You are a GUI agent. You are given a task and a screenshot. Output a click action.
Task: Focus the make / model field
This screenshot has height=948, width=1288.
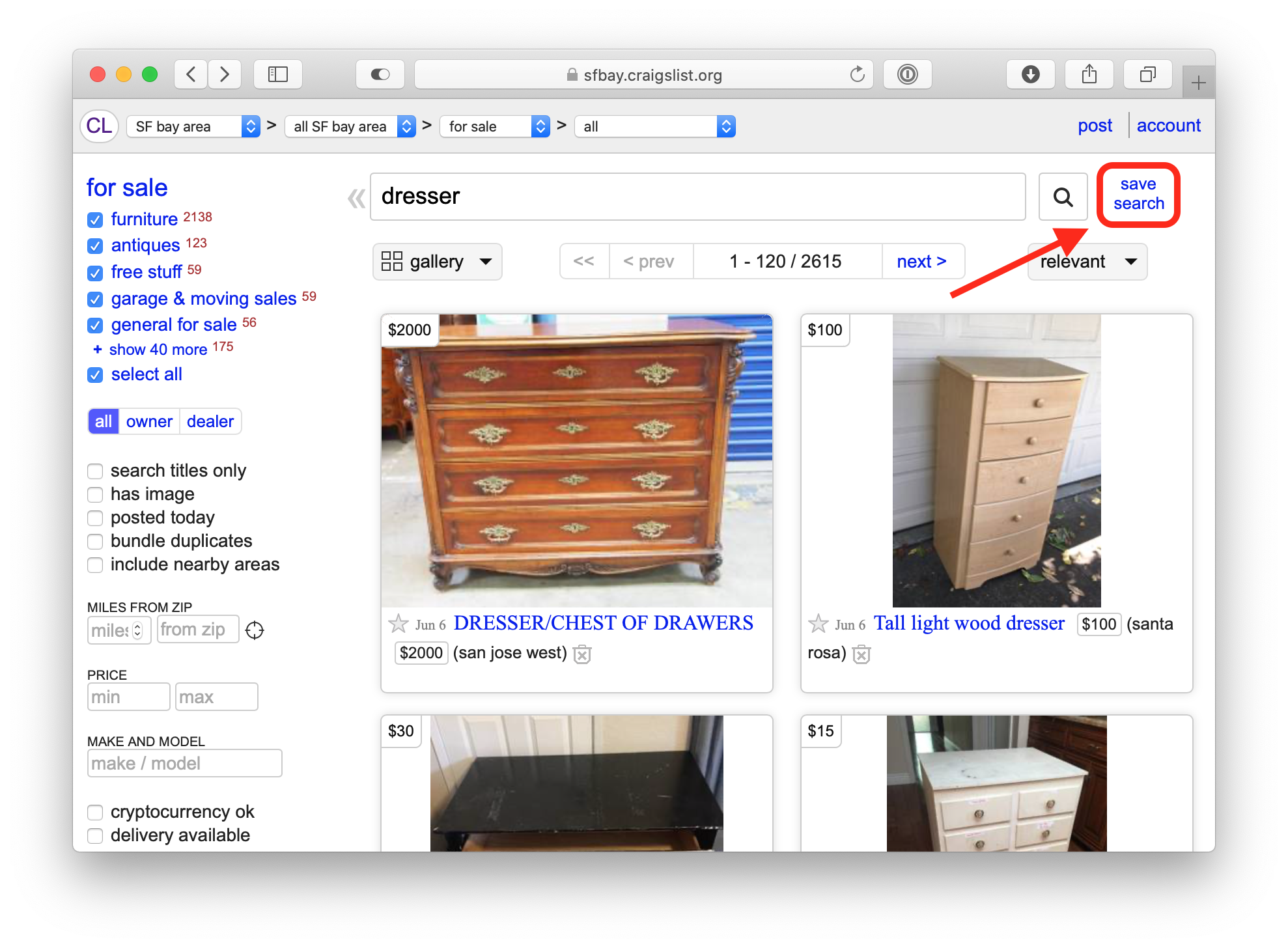point(184,764)
